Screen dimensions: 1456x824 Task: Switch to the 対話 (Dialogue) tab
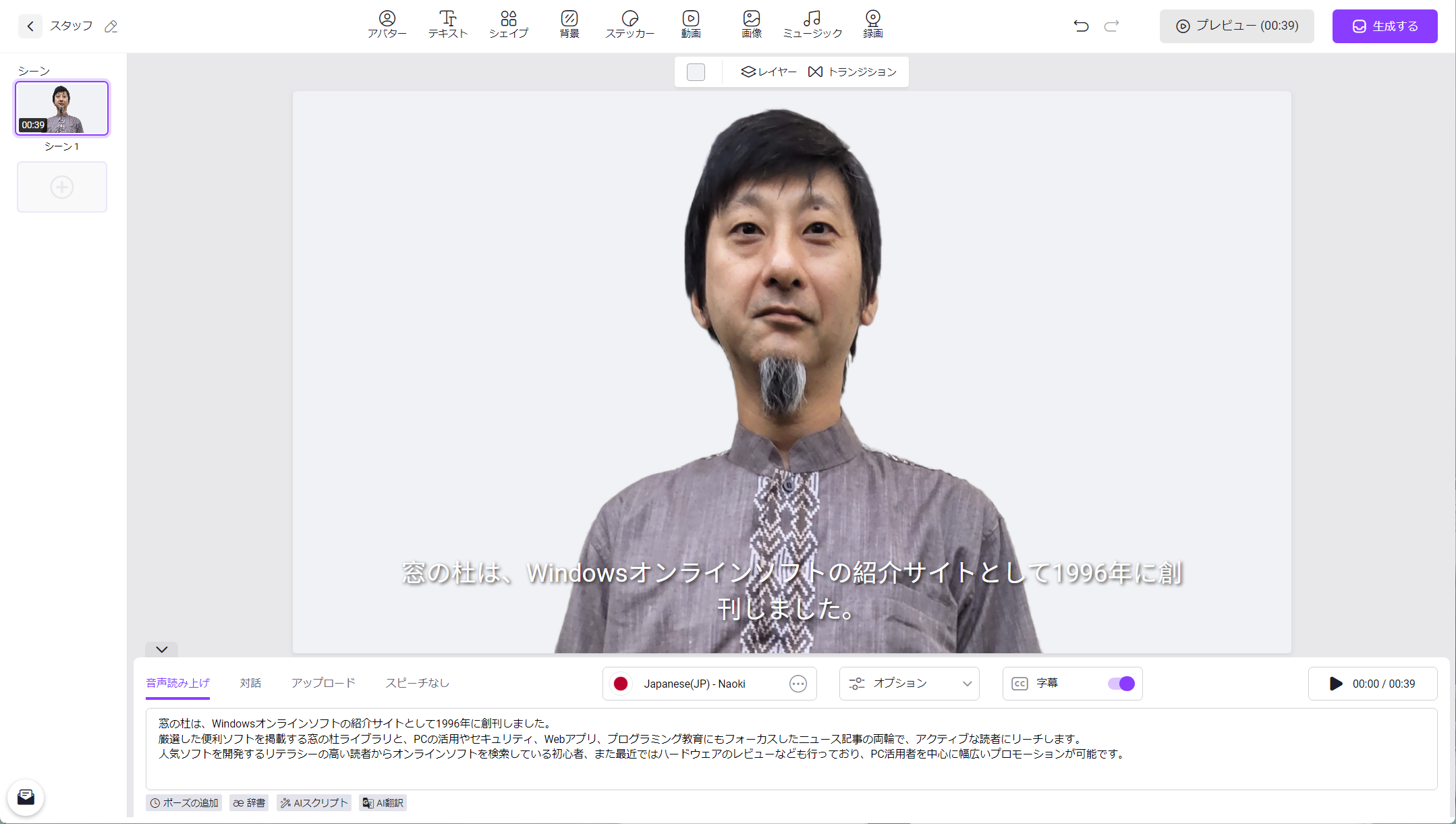[x=251, y=683]
